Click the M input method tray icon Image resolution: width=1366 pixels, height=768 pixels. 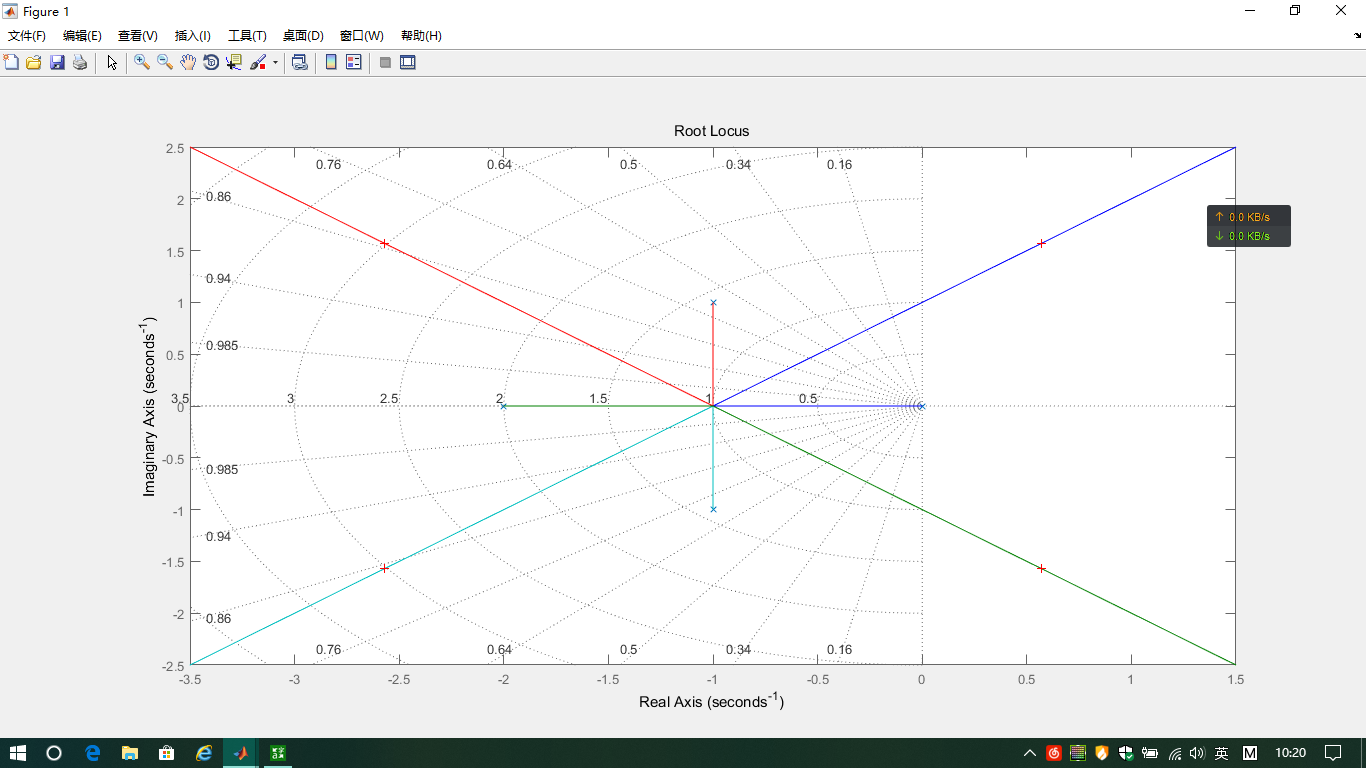[x=1250, y=753]
